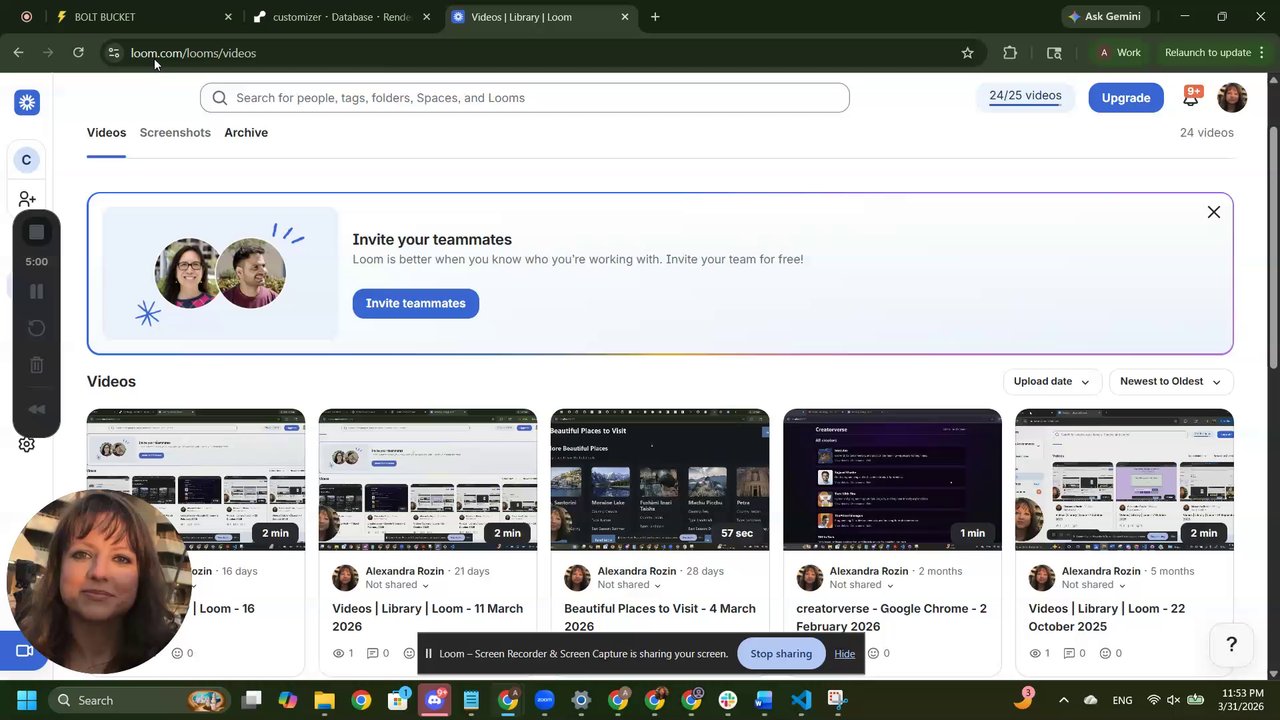Screen dimensions: 1280x720
Task: Open a new browser tab
Action: click(x=655, y=17)
